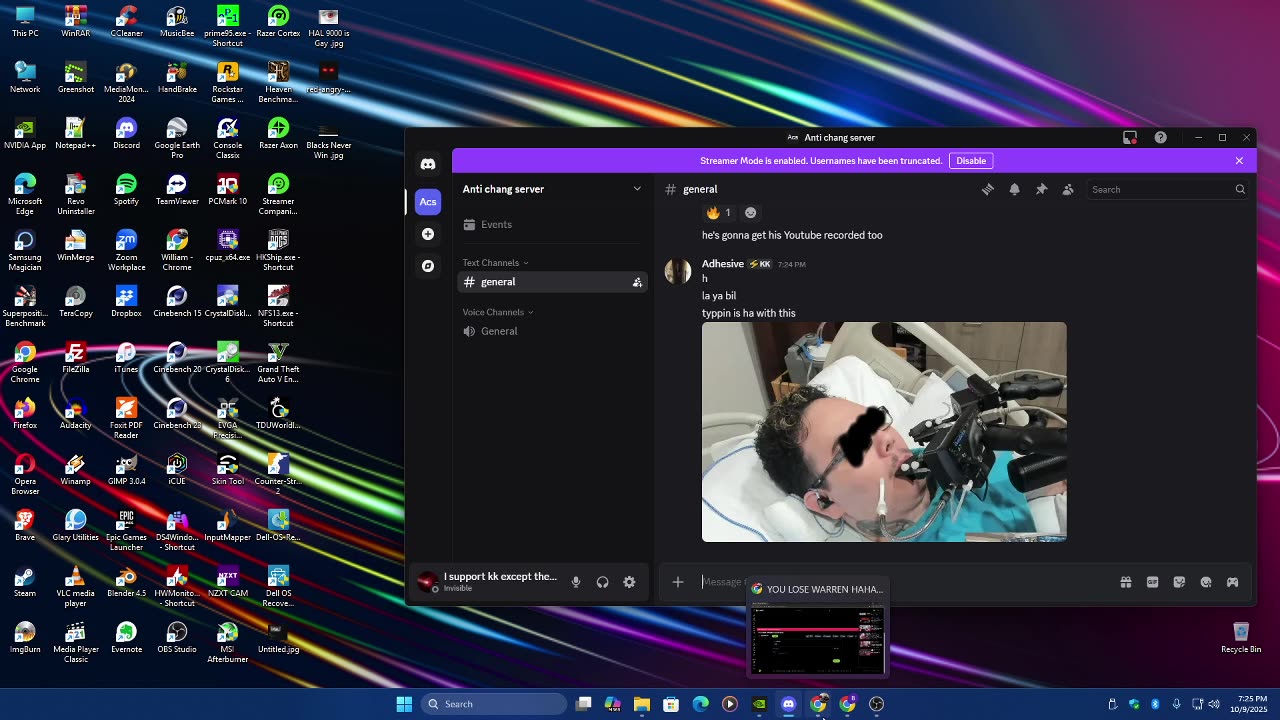Open FileZilla desktop shortcut
Screen dimensions: 1280x720
[76, 357]
